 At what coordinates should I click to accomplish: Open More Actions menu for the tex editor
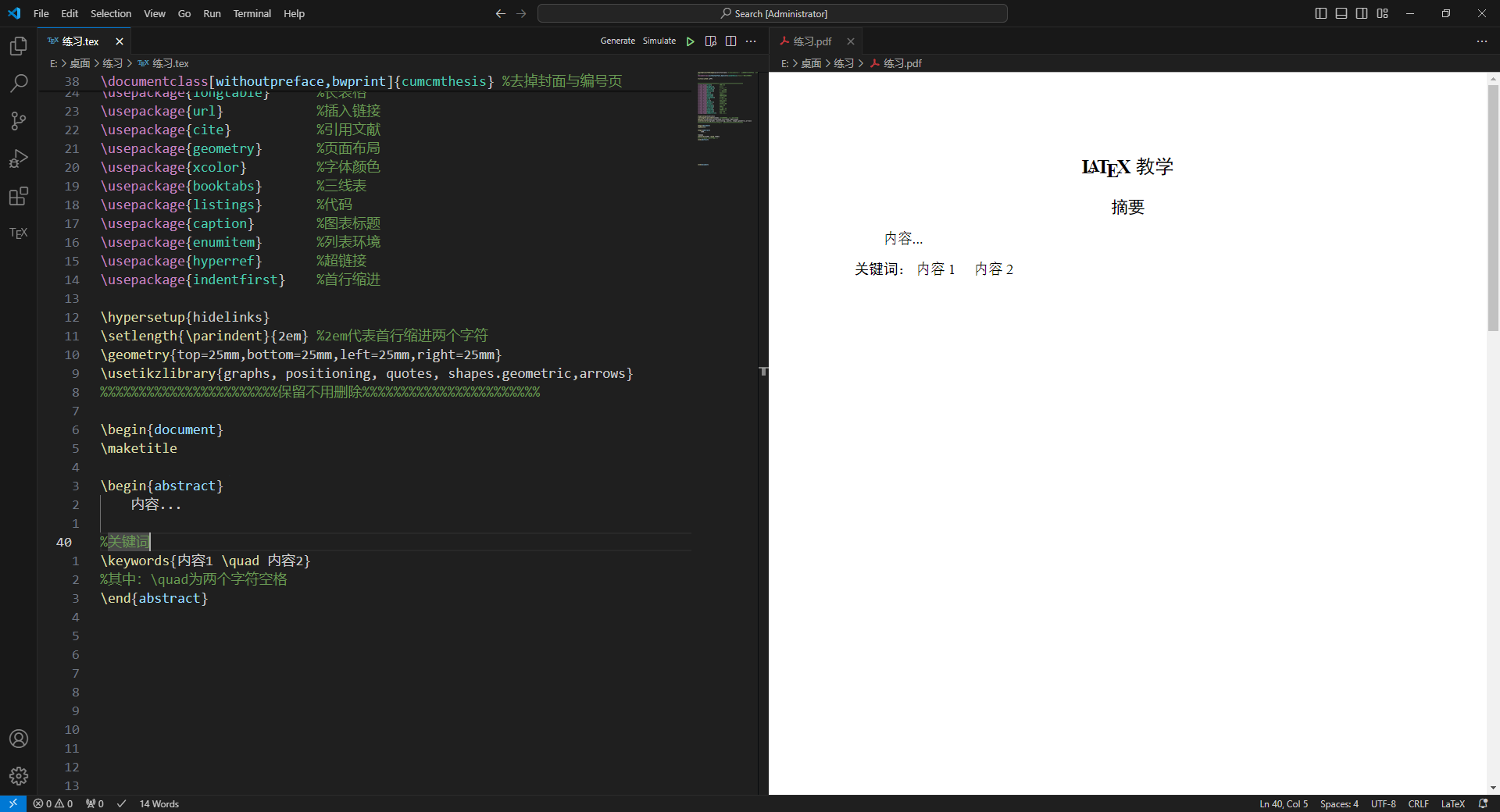(751, 41)
